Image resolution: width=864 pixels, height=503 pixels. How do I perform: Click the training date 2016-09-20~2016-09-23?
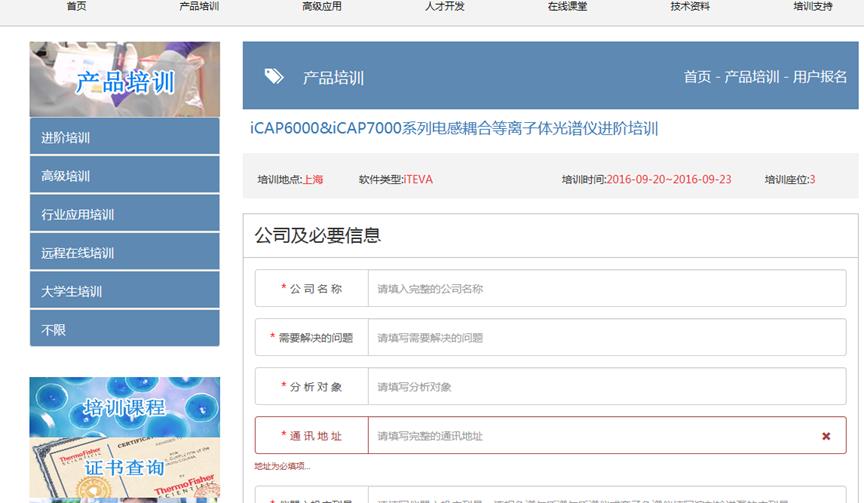point(669,180)
